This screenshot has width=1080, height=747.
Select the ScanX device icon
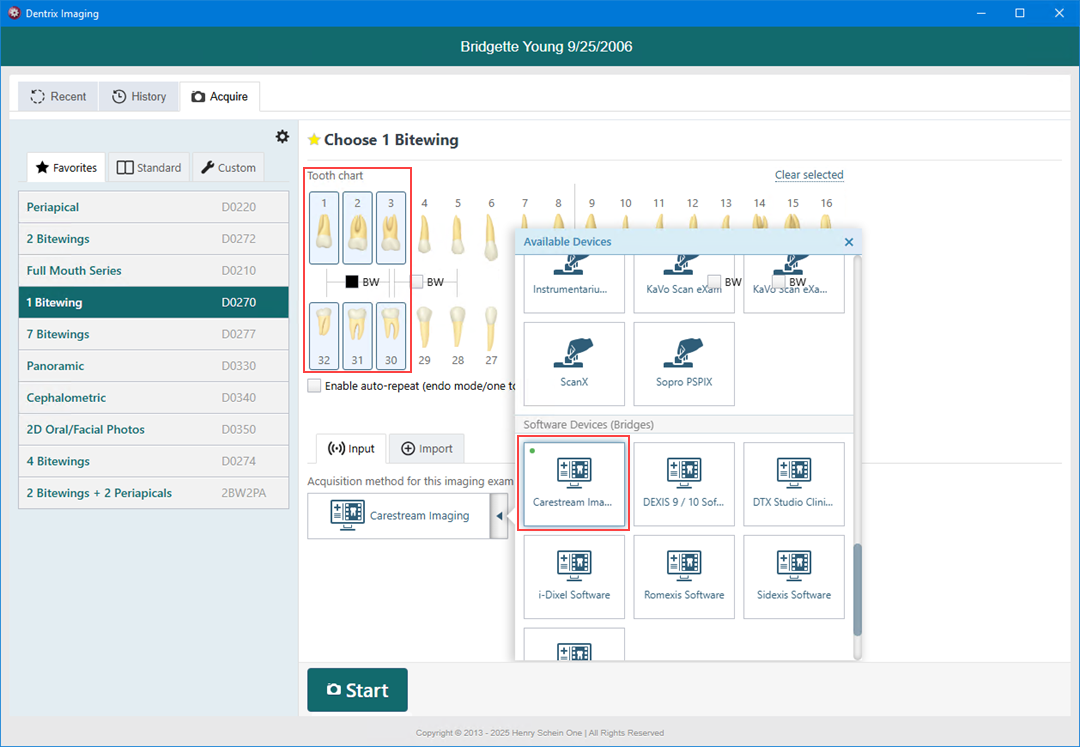click(574, 363)
